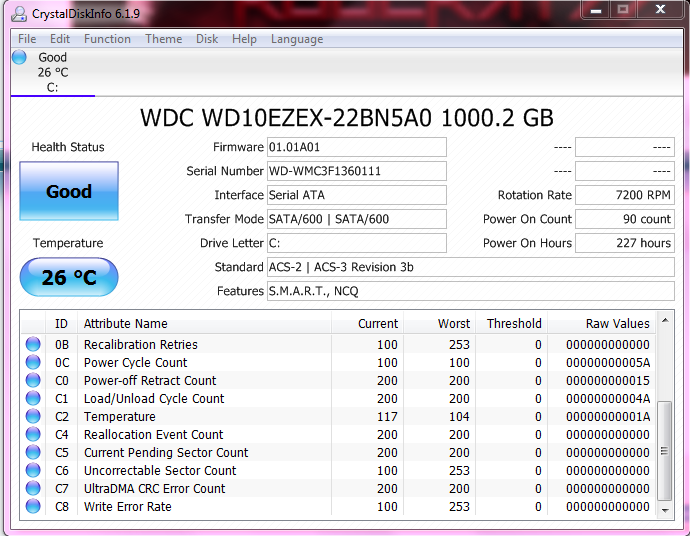Click status orb for Reallocation Event Count row
690x536 pixels.
(x=33, y=434)
